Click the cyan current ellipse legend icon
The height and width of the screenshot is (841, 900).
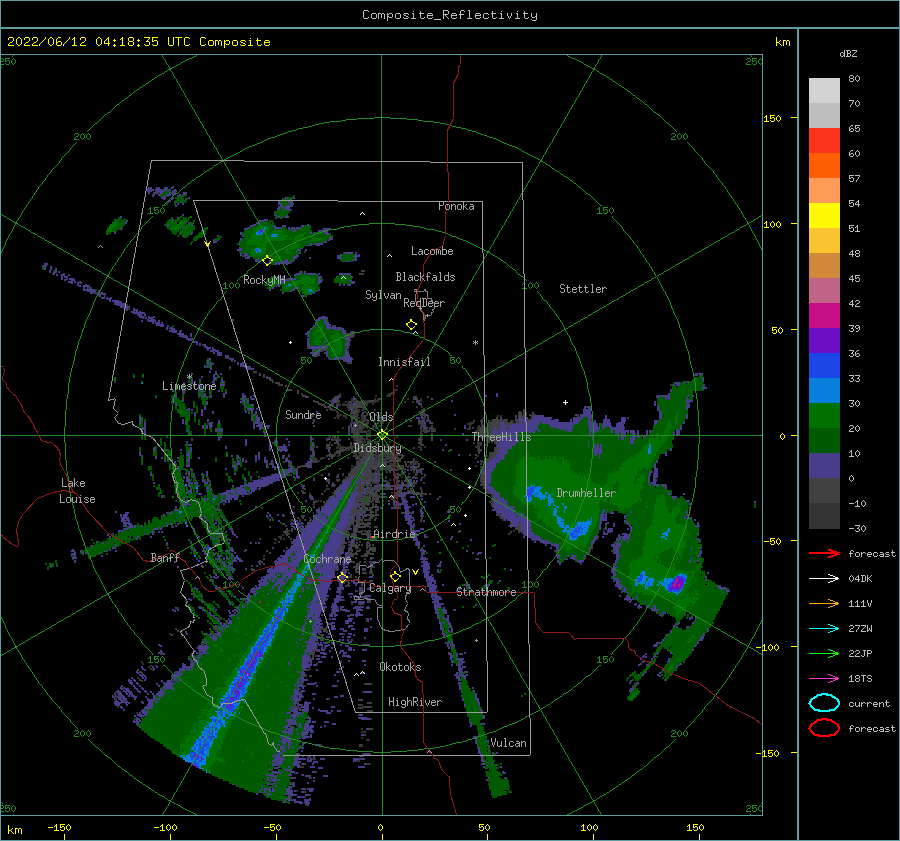pos(824,703)
